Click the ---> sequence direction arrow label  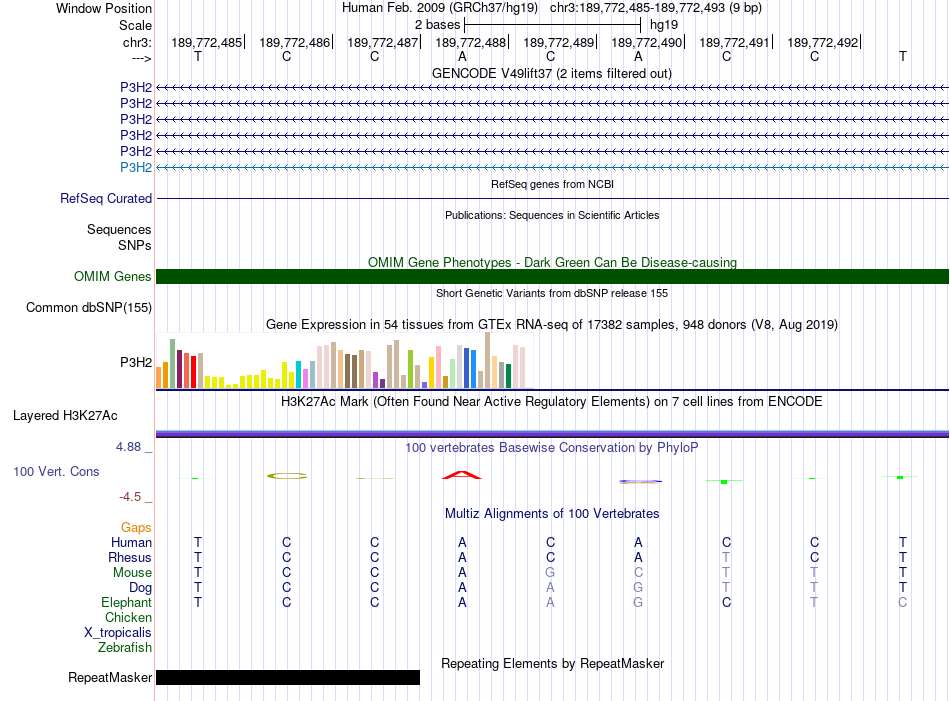(x=142, y=58)
